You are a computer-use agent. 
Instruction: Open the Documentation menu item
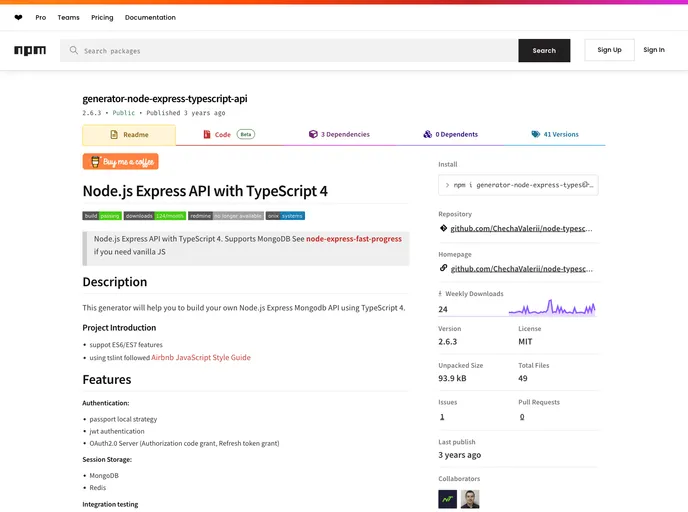coord(150,18)
